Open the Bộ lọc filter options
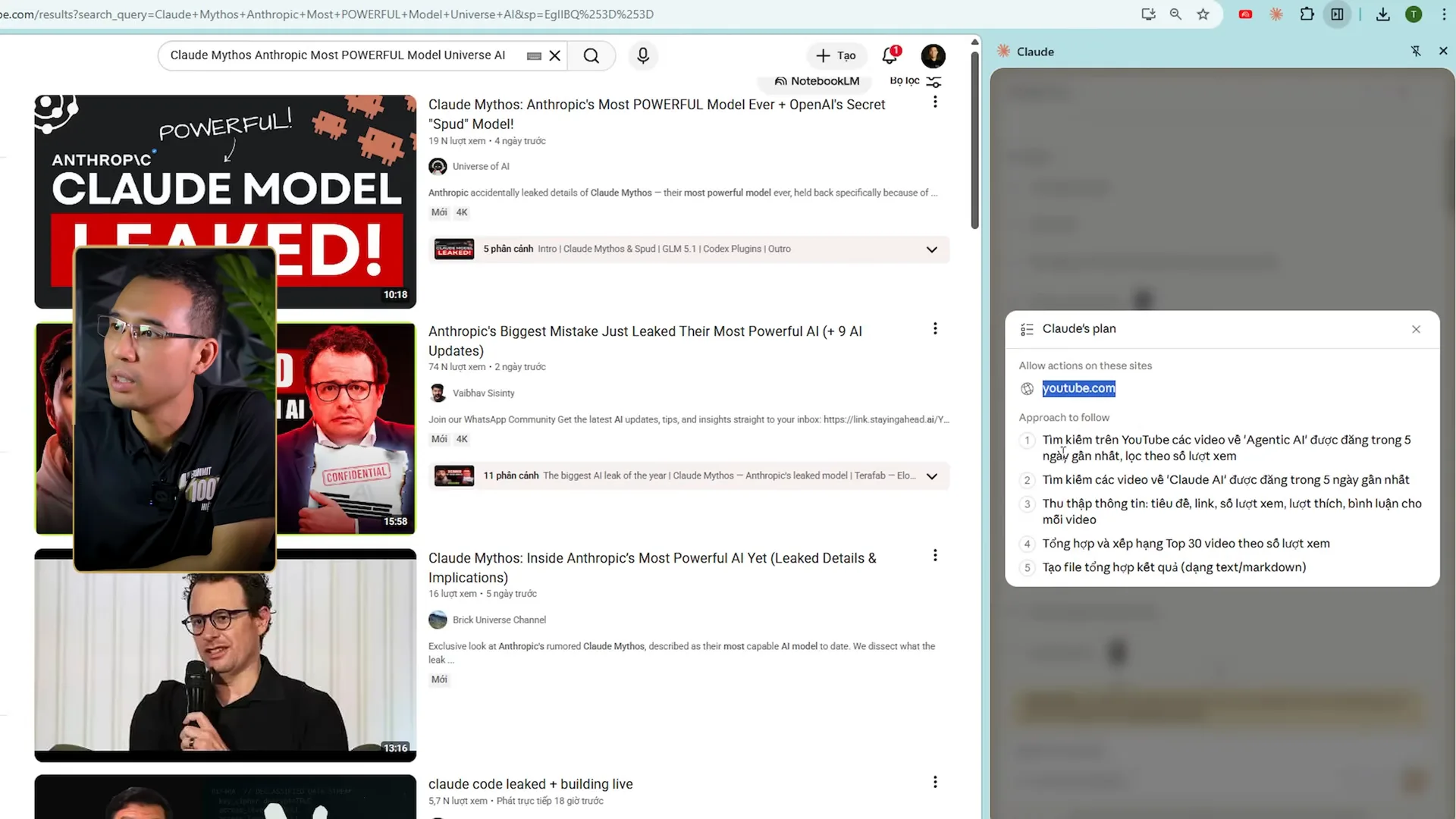Viewport: 1456px width, 819px height. [x=915, y=80]
